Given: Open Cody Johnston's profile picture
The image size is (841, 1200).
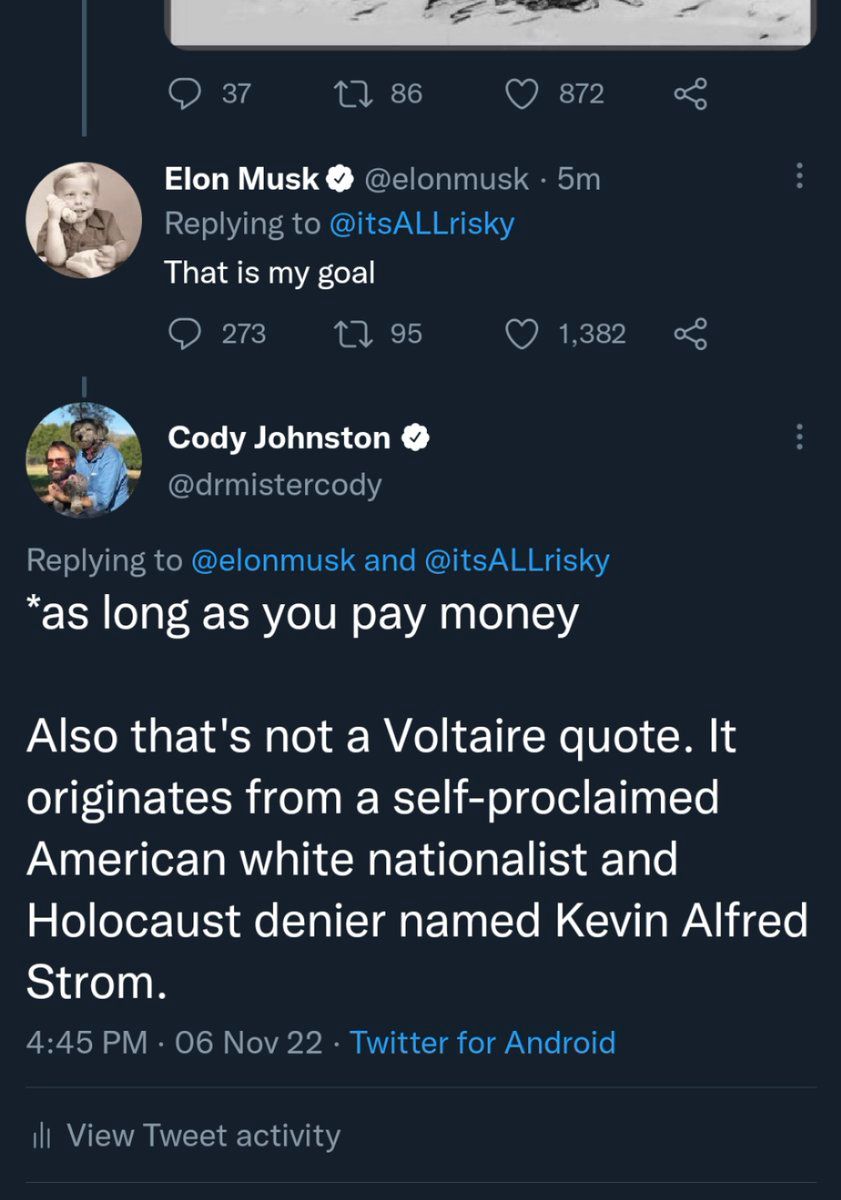Looking at the screenshot, I should [83, 460].
